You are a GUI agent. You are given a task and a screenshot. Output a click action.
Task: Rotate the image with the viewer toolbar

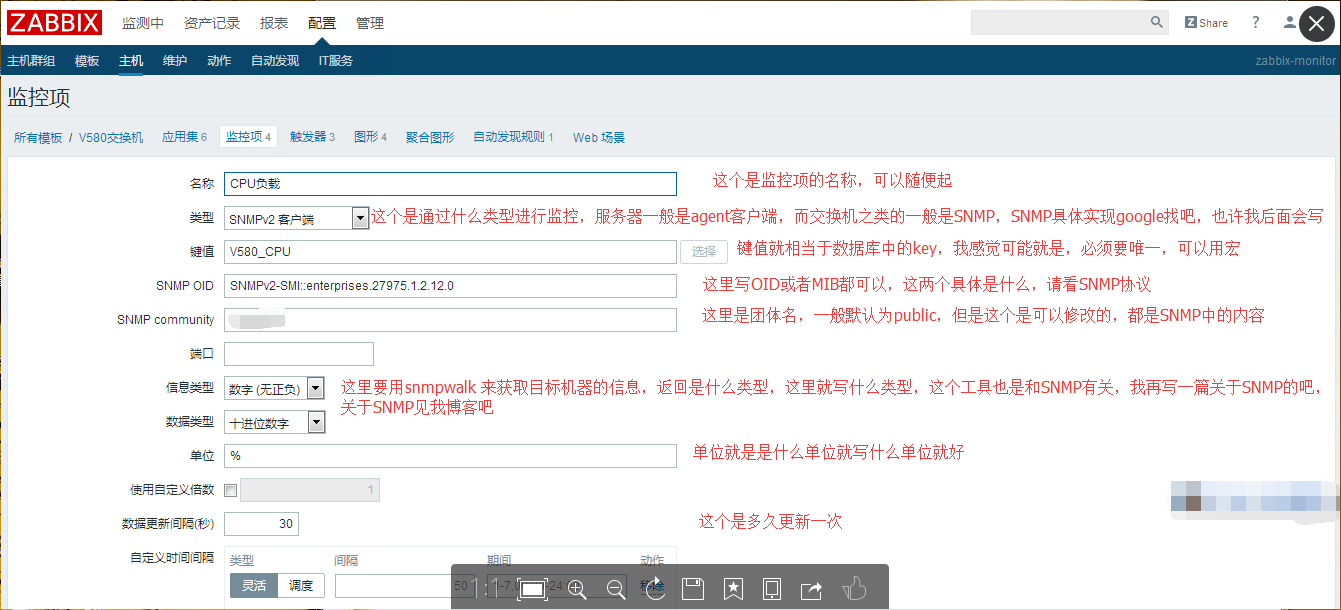click(x=655, y=589)
